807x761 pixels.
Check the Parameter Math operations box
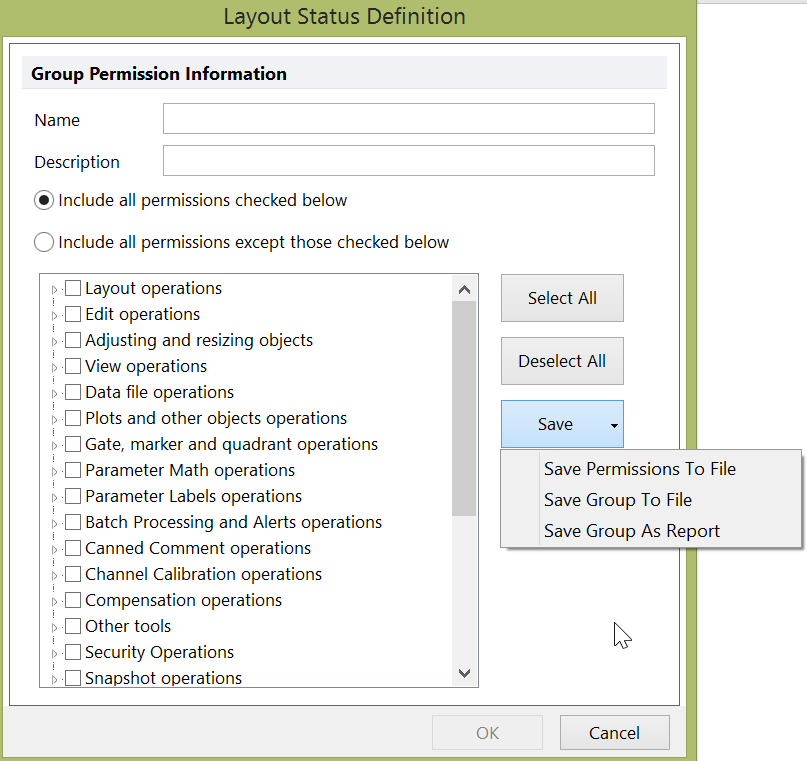click(73, 470)
